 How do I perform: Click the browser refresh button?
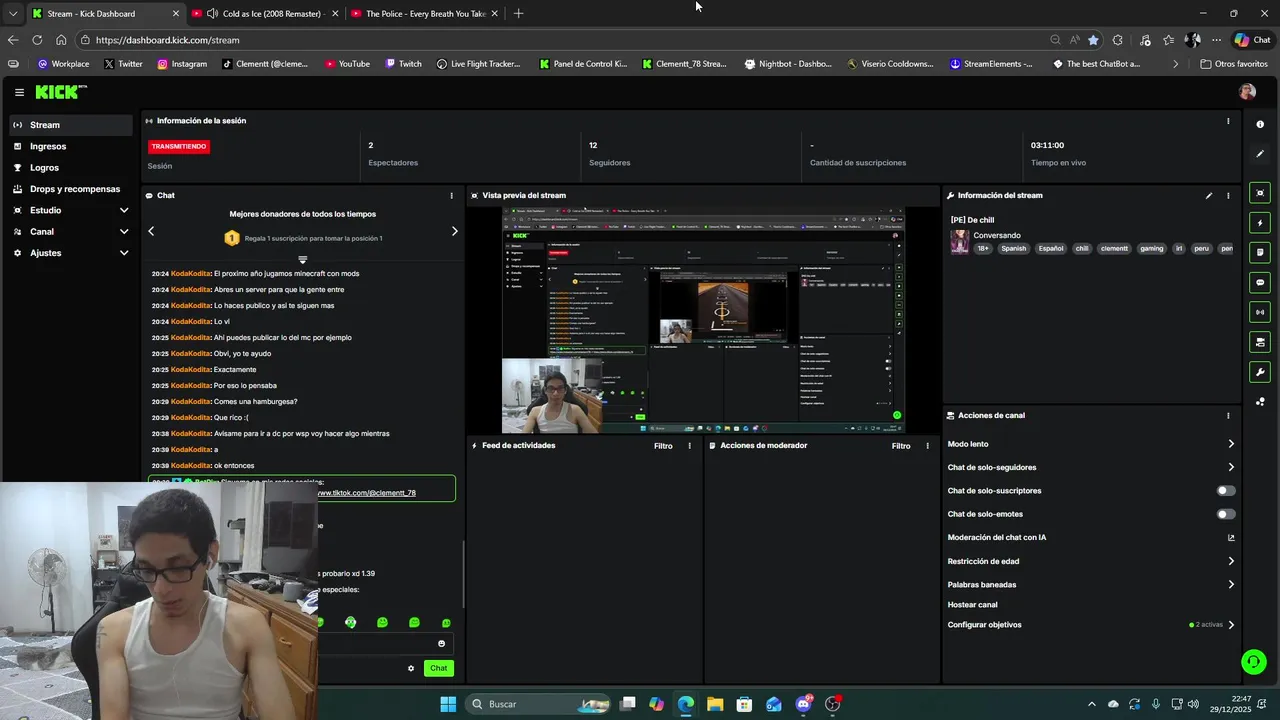coord(37,40)
